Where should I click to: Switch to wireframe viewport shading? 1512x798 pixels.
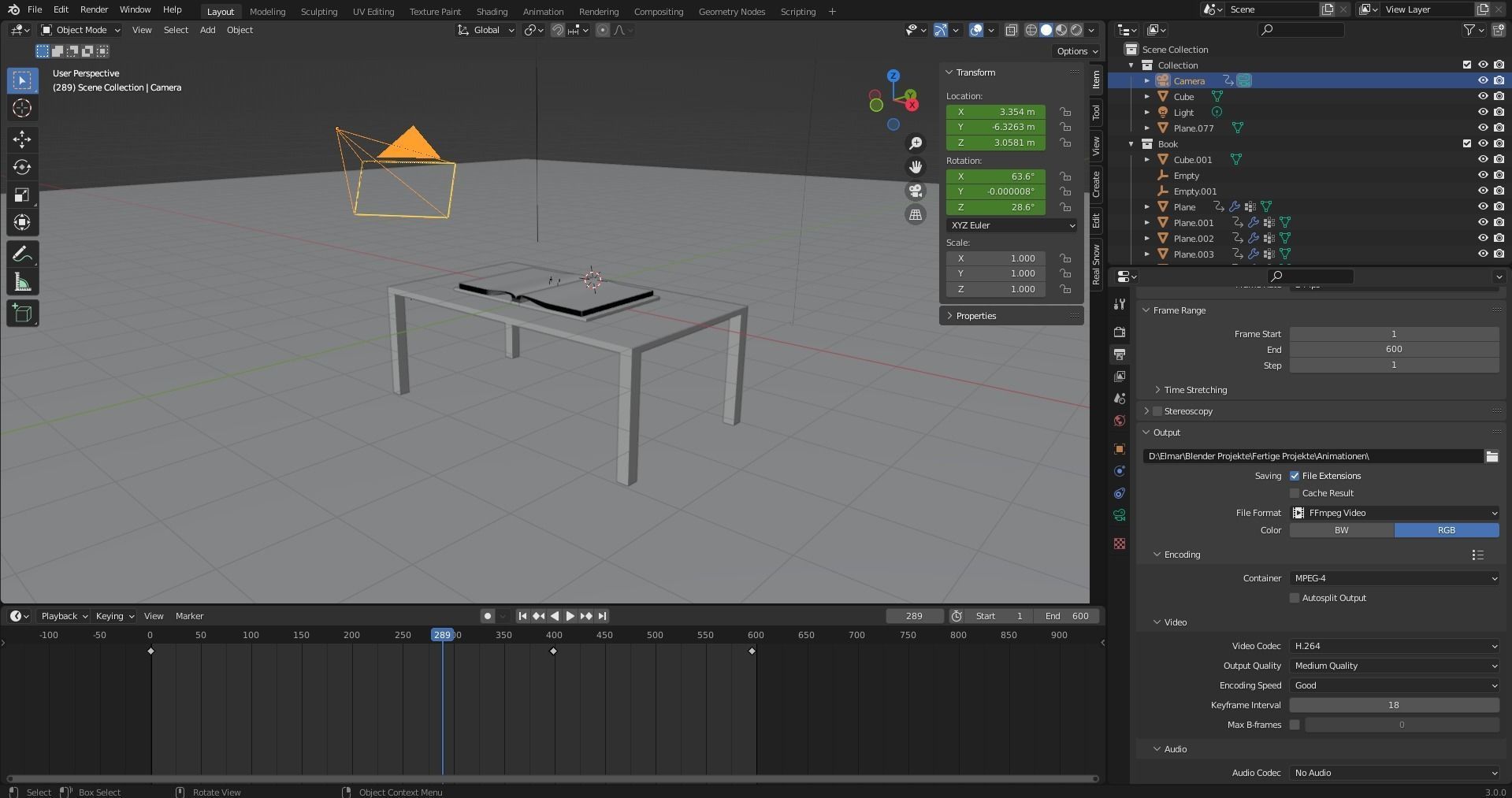tap(1031, 30)
